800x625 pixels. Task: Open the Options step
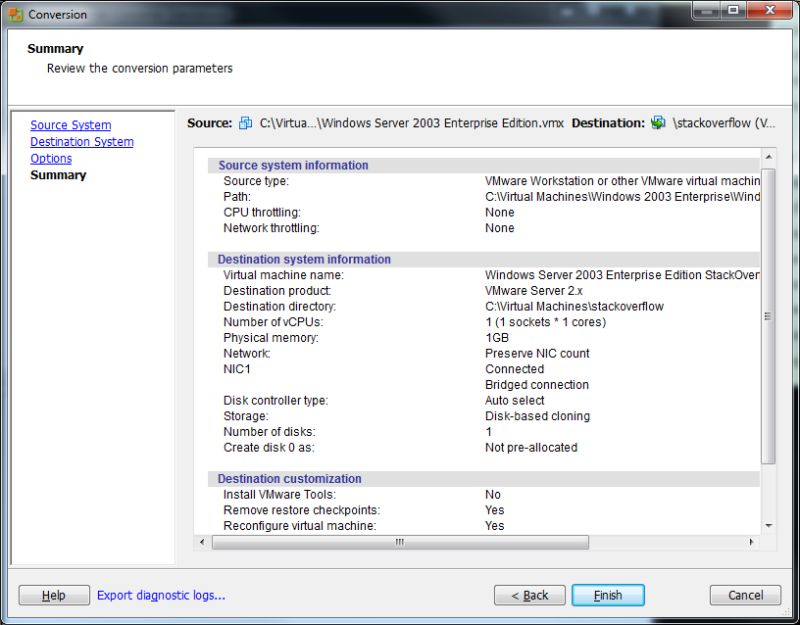[x=51, y=158]
